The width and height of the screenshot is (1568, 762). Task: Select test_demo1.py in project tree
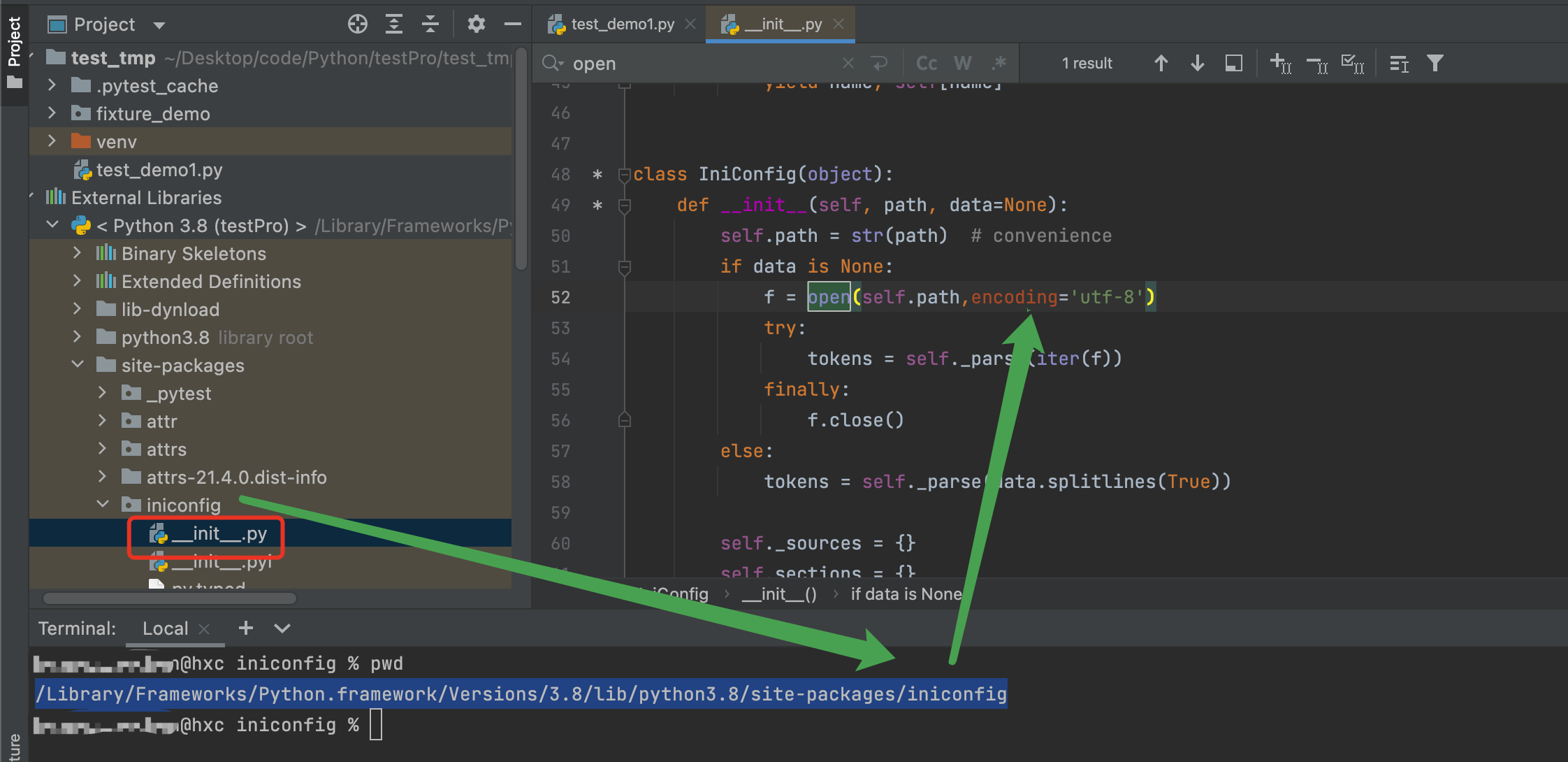(x=159, y=170)
